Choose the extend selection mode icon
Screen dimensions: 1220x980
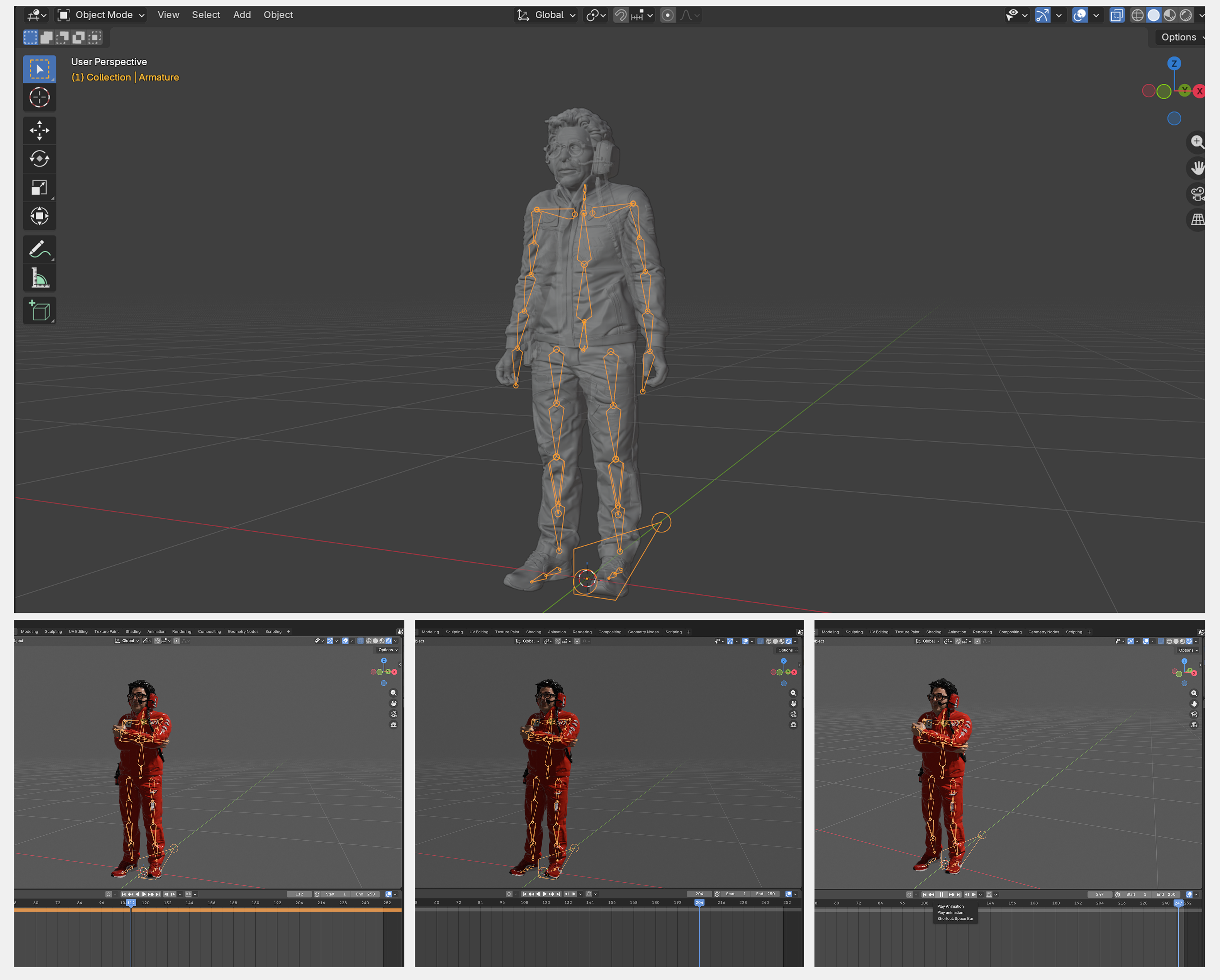[x=46, y=37]
